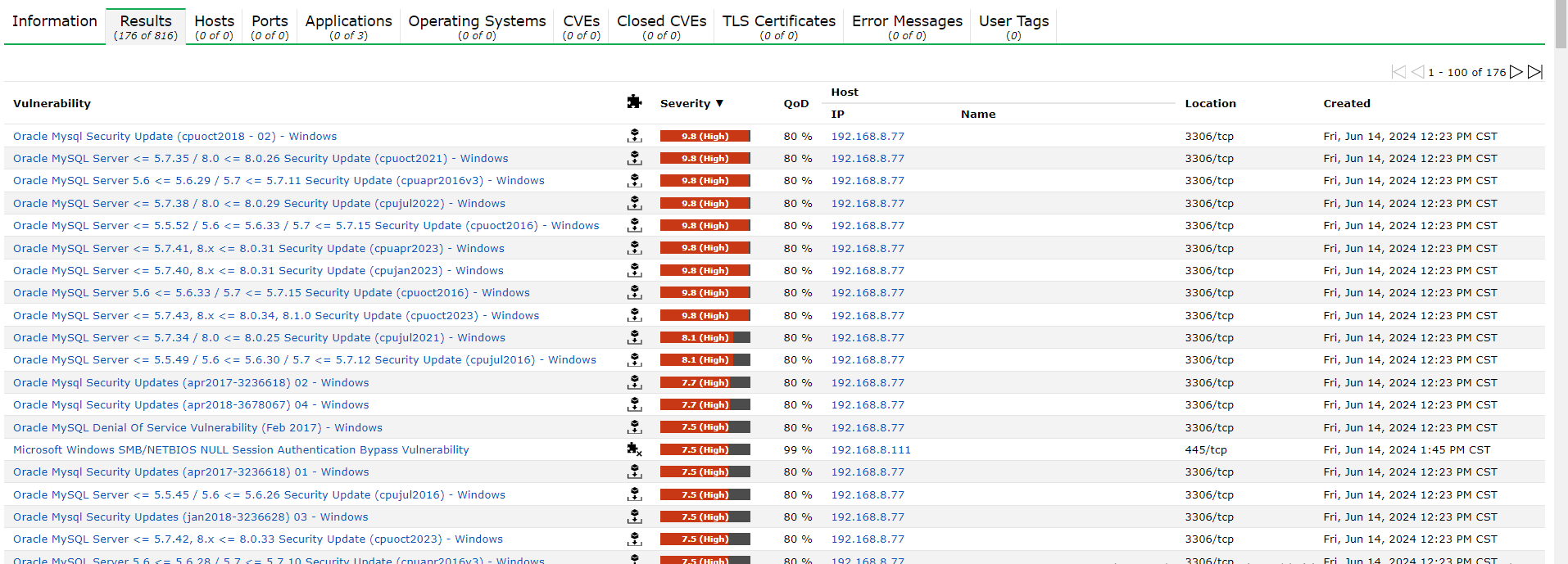
Task: Click the puzzle-piece solution type header icon
Action: click(634, 102)
